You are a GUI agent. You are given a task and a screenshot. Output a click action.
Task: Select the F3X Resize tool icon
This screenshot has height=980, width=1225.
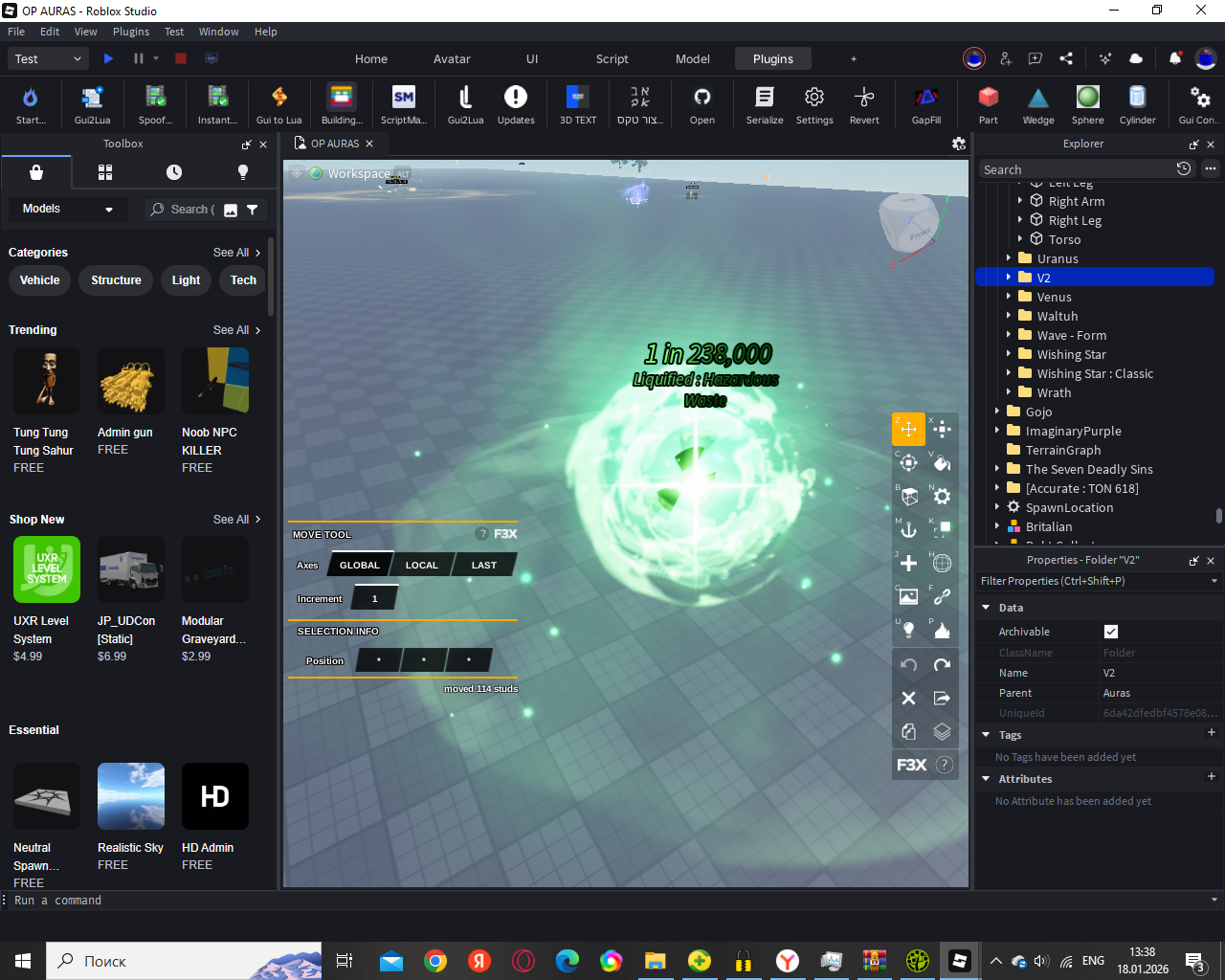tap(942, 429)
